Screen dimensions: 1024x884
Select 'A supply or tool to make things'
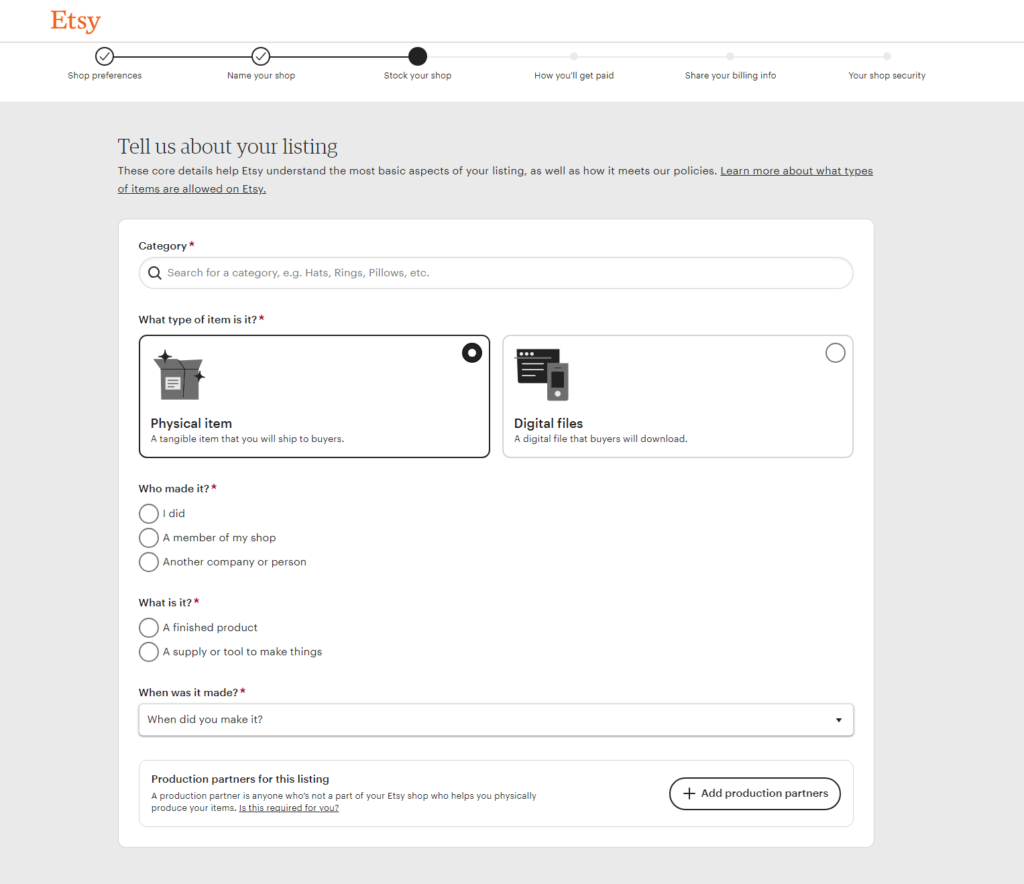pos(148,652)
